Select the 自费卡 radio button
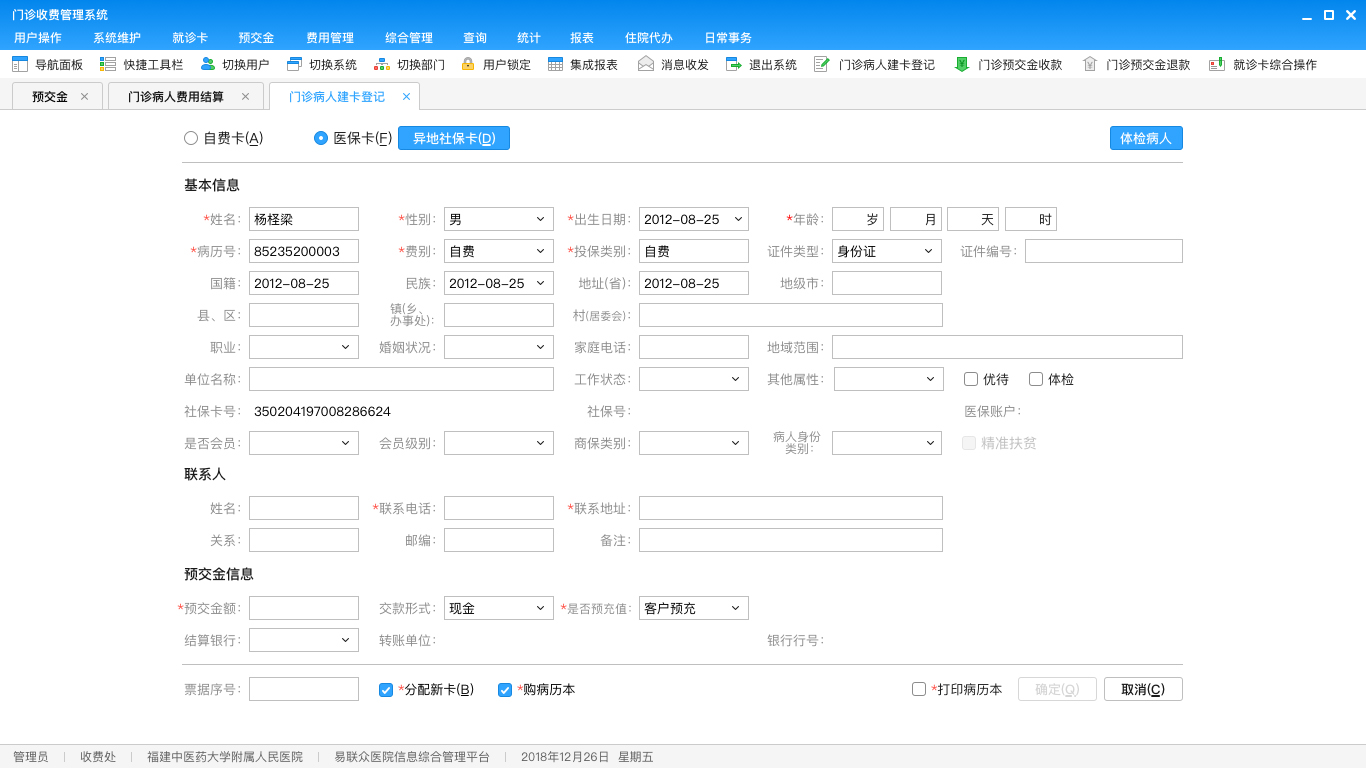 point(191,138)
